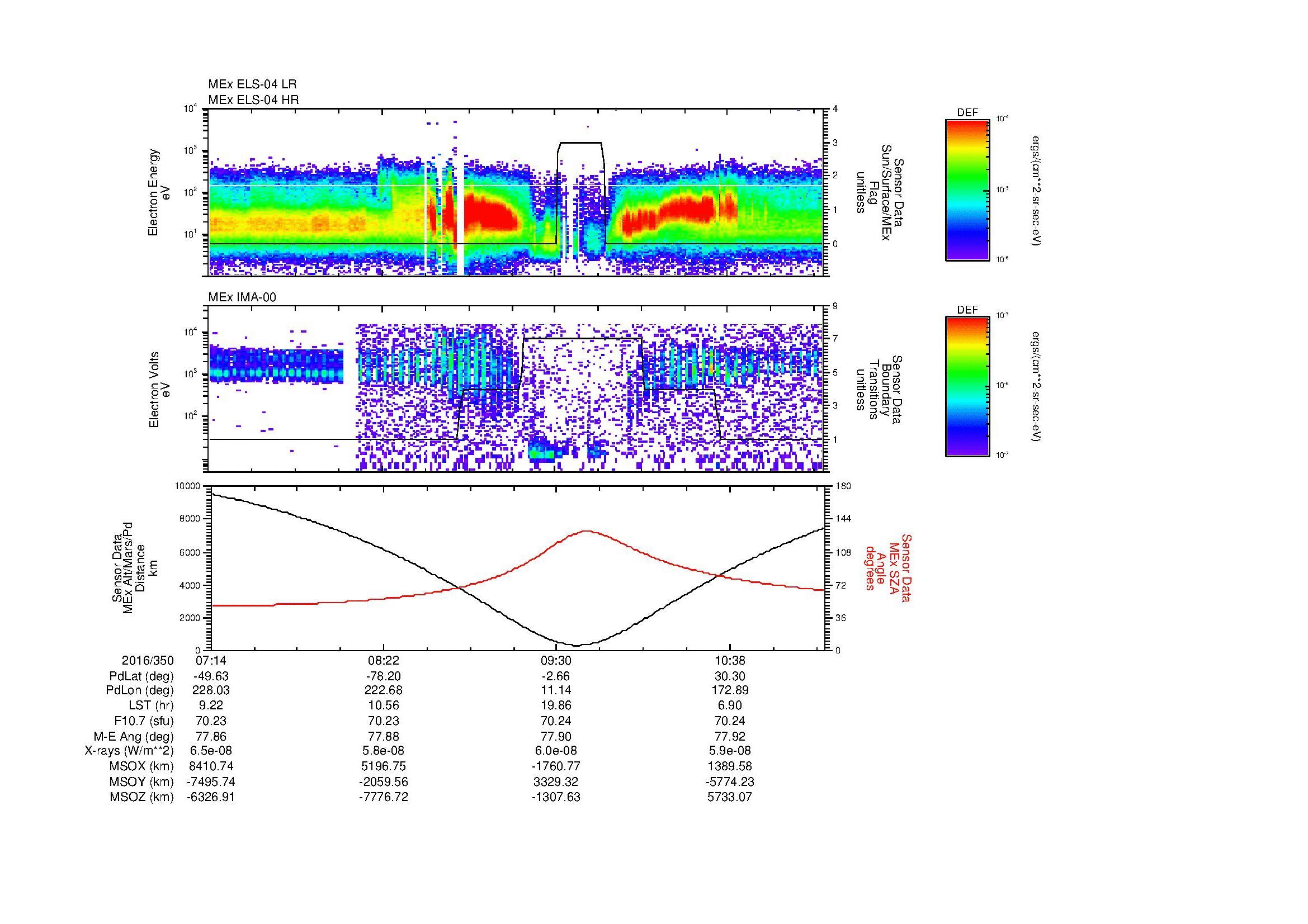Image resolution: width=1308 pixels, height=924 pixels.
Task: Click the PdLat value -78.20
Action: (x=384, y=676)
